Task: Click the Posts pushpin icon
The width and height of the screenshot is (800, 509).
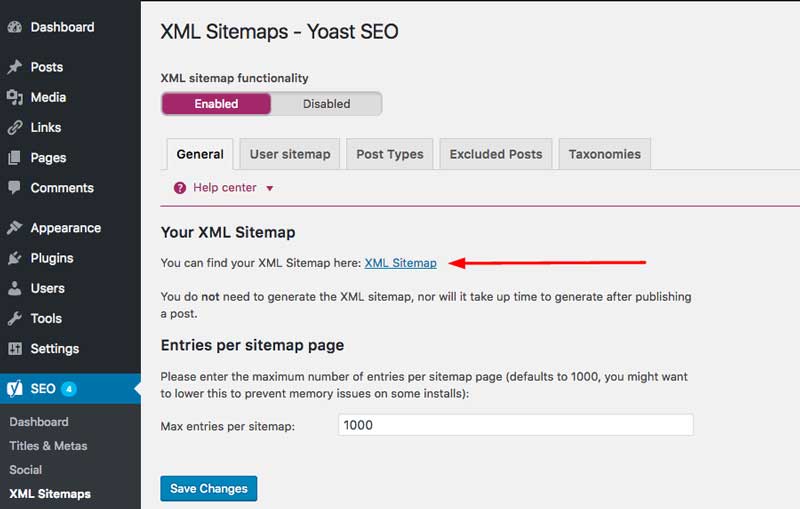Action: (14, 67)
